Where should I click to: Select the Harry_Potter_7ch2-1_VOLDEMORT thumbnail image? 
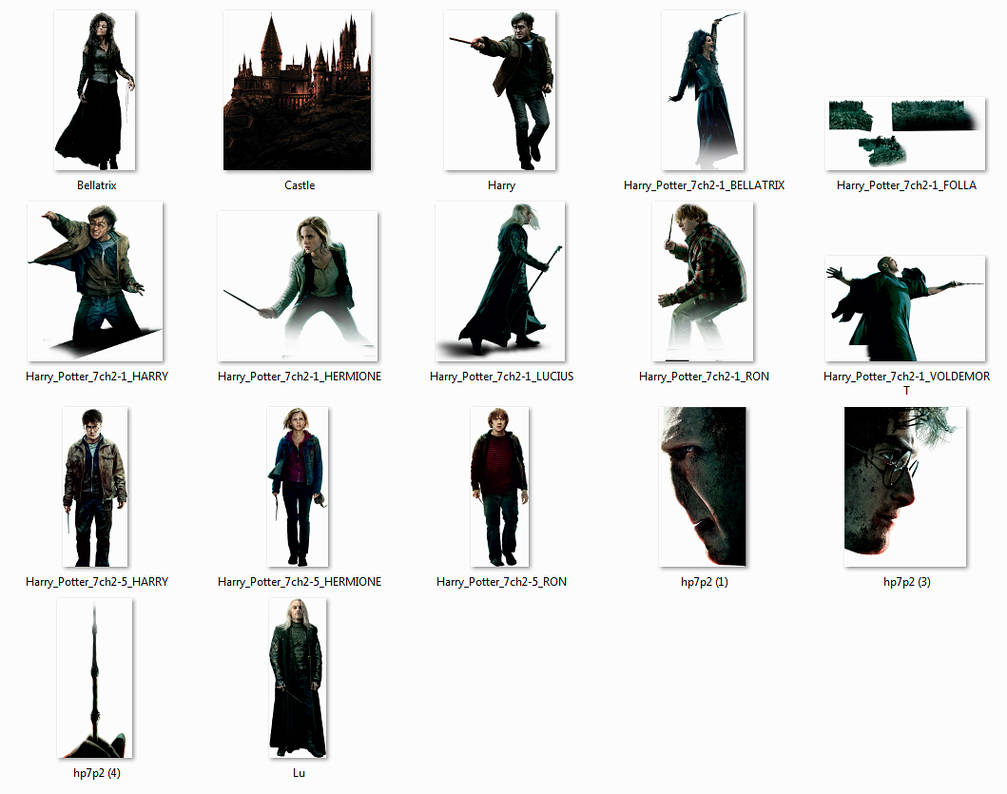point(906,309)
